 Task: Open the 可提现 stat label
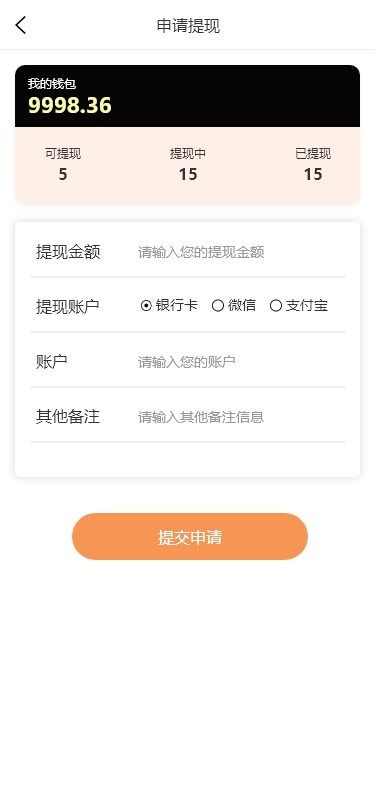63,154
